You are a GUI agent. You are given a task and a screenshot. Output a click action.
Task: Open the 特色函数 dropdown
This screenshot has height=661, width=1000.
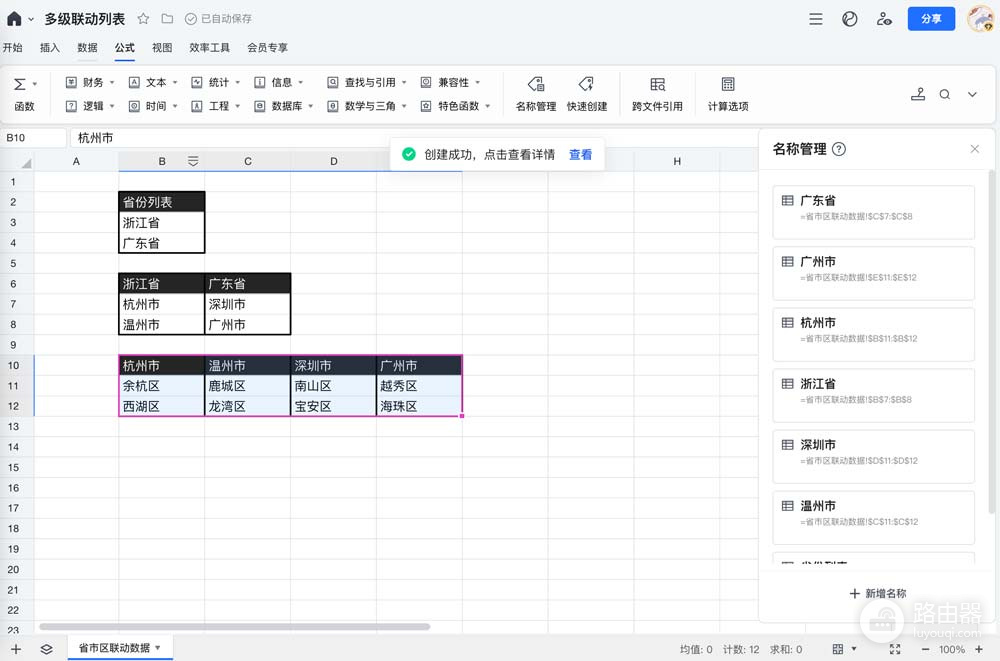456,106
